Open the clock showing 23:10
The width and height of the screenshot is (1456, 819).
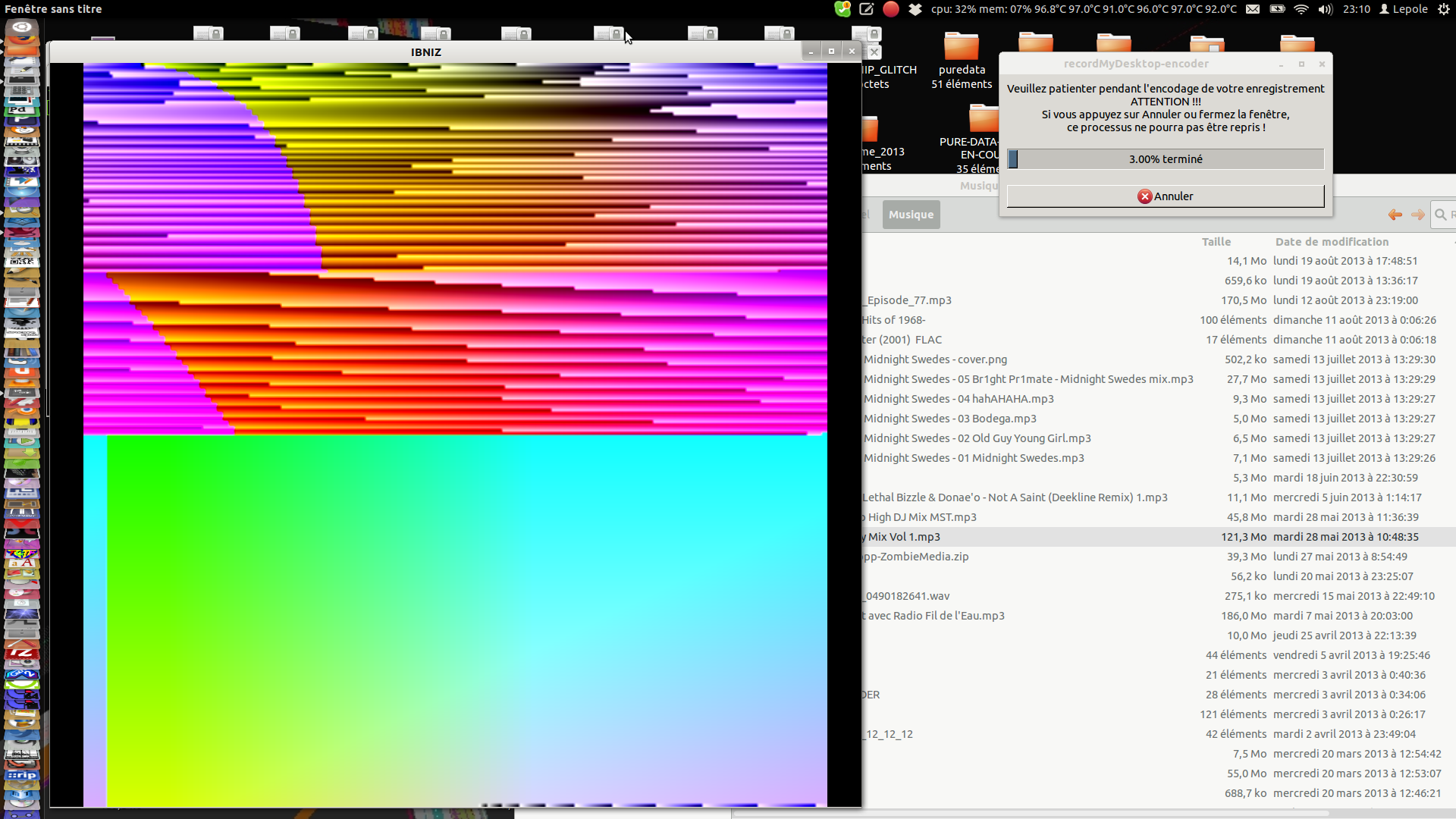tap(1356, 9)
